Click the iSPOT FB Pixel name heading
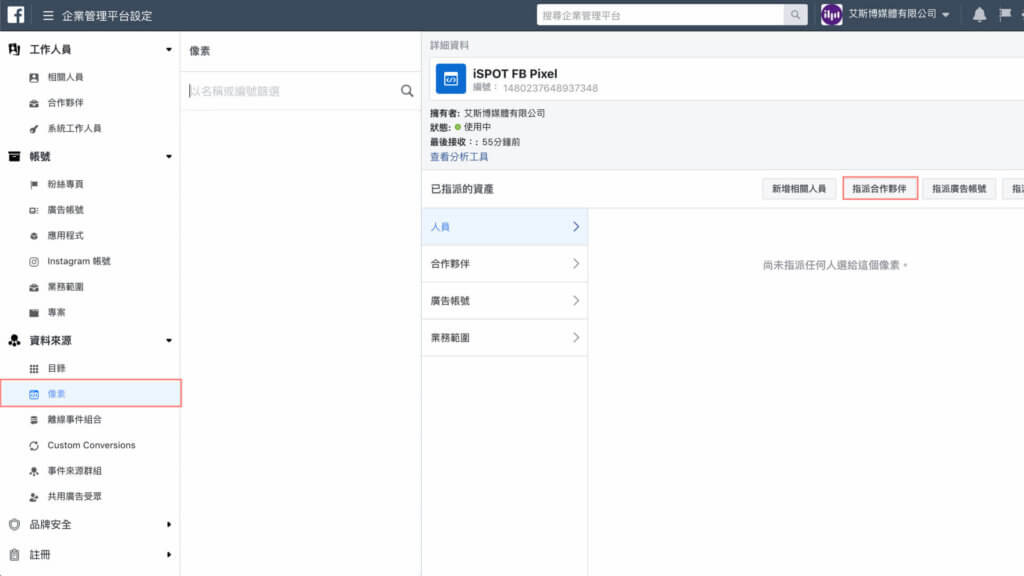 (515, 74)
